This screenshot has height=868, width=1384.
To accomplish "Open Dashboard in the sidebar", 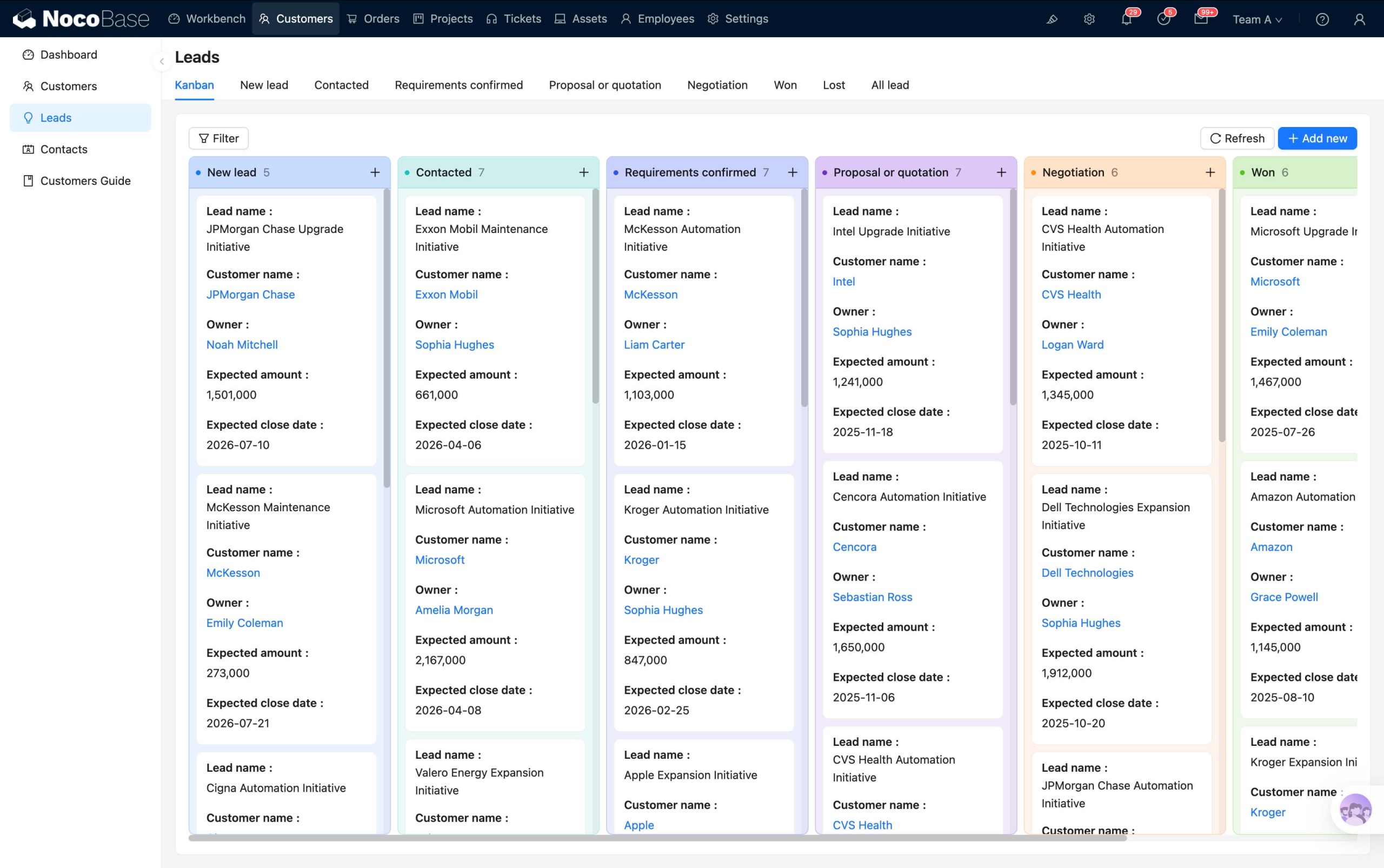I will (x=81, y=55).
